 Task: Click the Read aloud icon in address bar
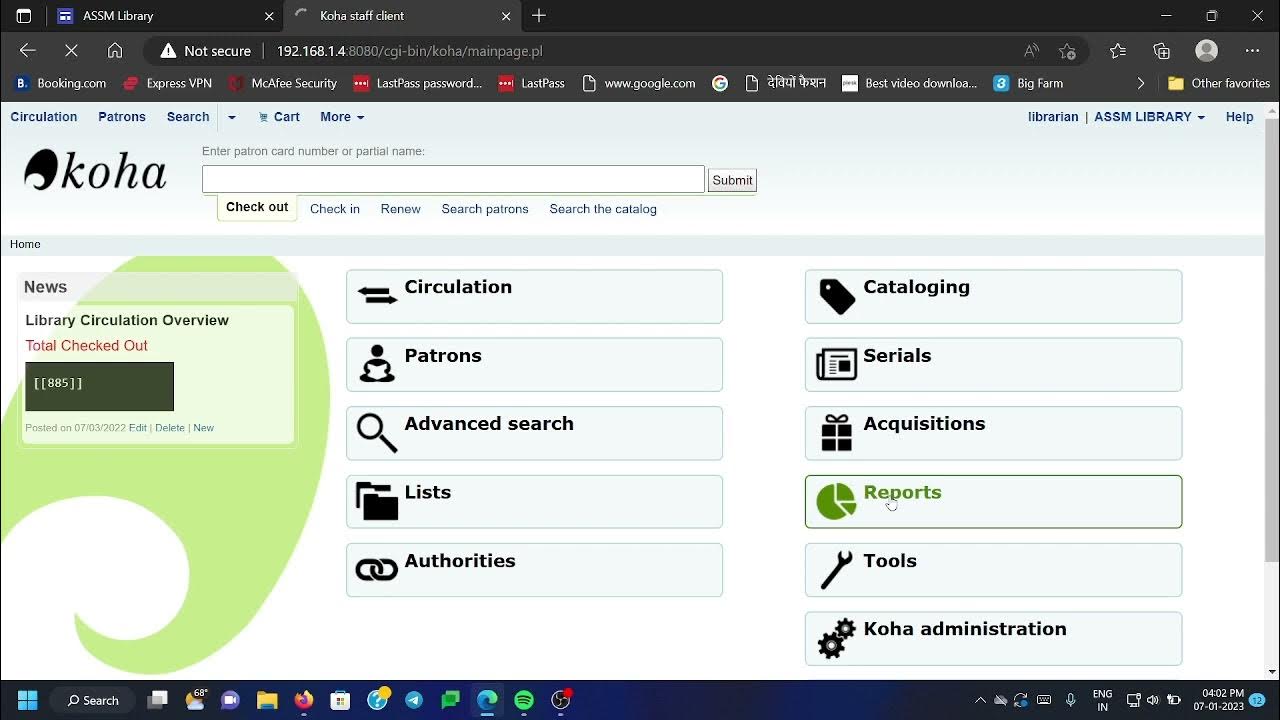click(1031, 51)
